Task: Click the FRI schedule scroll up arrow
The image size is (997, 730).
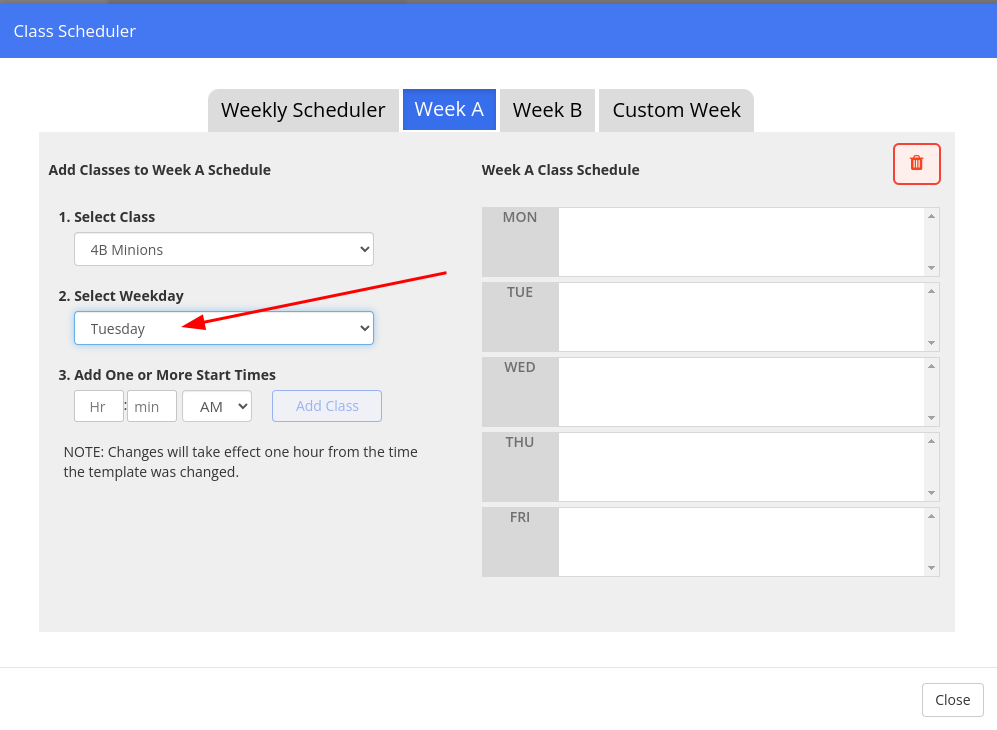Action: (x=932, y=516)
